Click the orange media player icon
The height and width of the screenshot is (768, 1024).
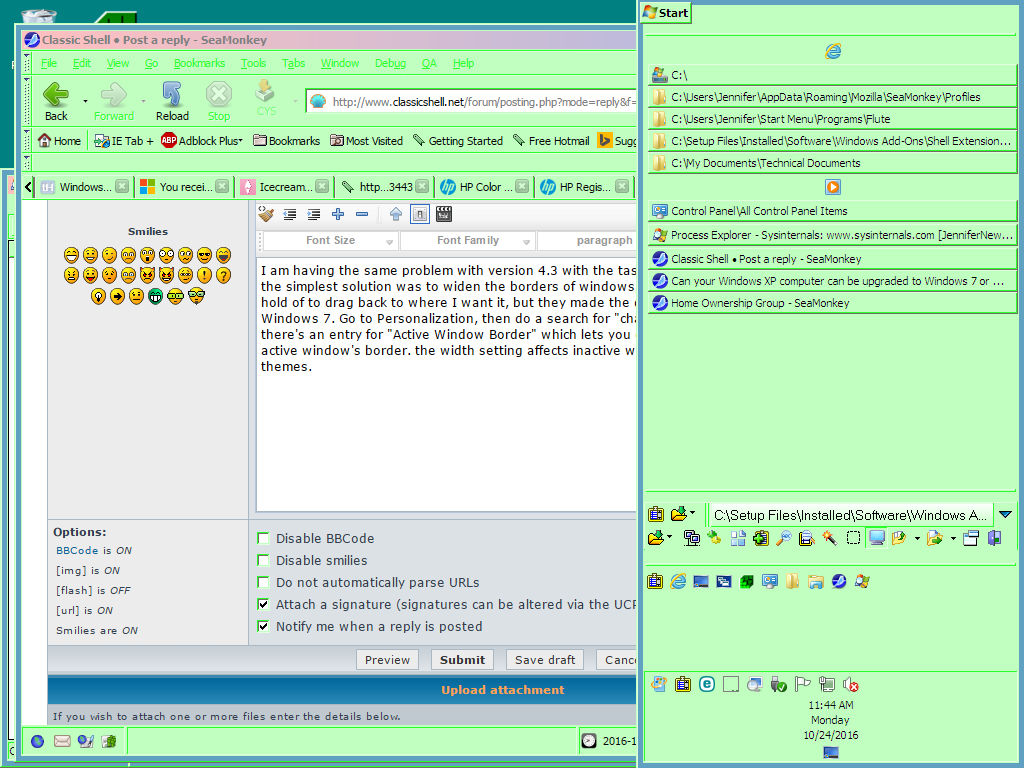(833, 187)
